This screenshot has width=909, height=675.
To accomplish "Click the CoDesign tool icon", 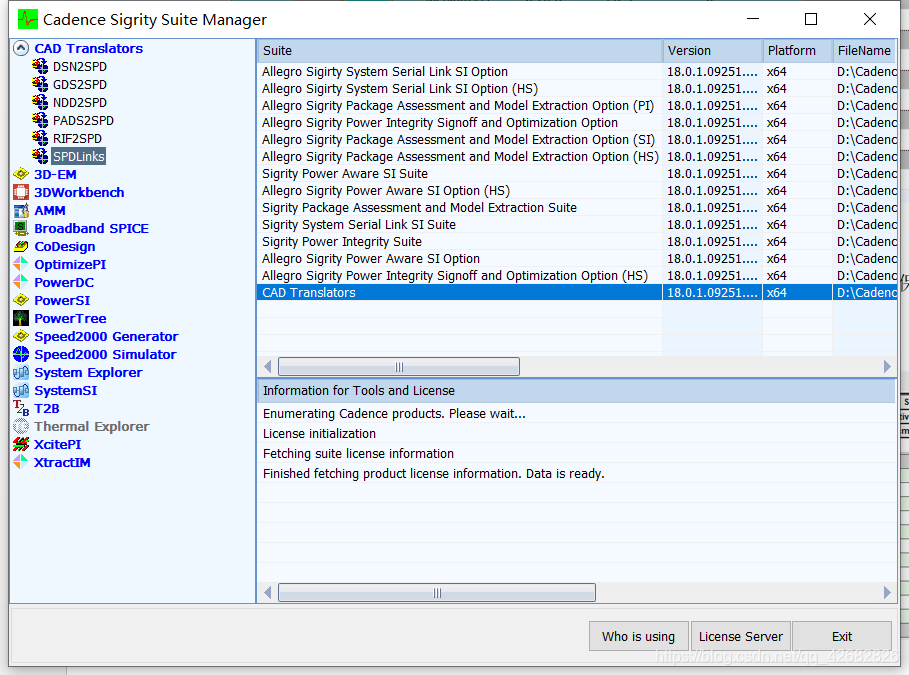I will (x=21, y=246).
